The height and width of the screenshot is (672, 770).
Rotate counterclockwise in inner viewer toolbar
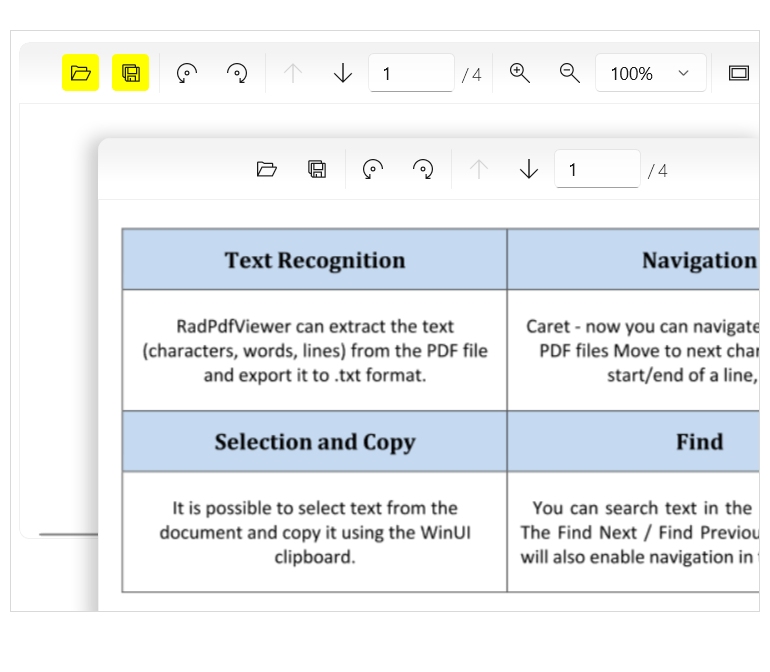click(373, 169)
